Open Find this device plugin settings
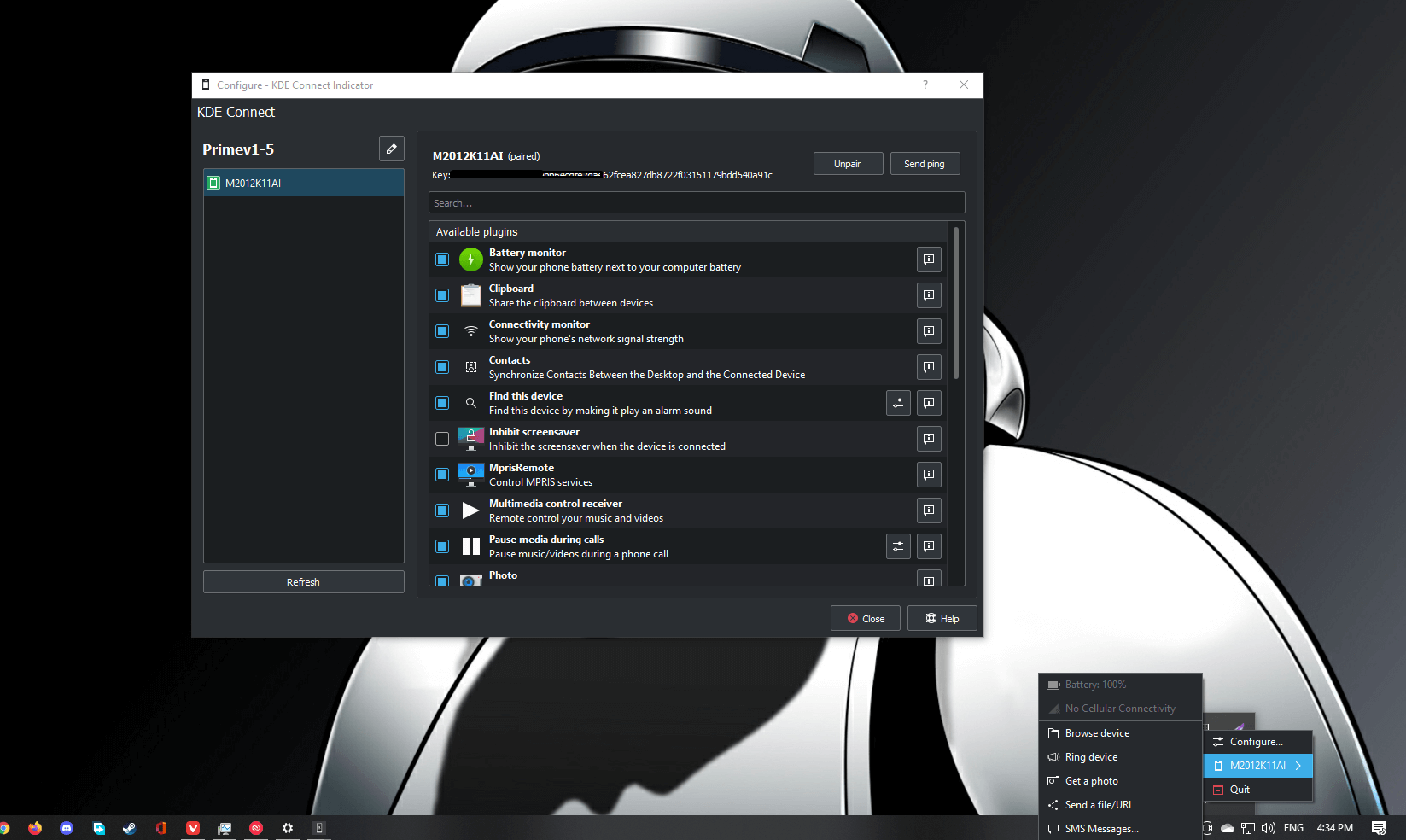This screenshot has height=840, width=1406. coord(898,403)
